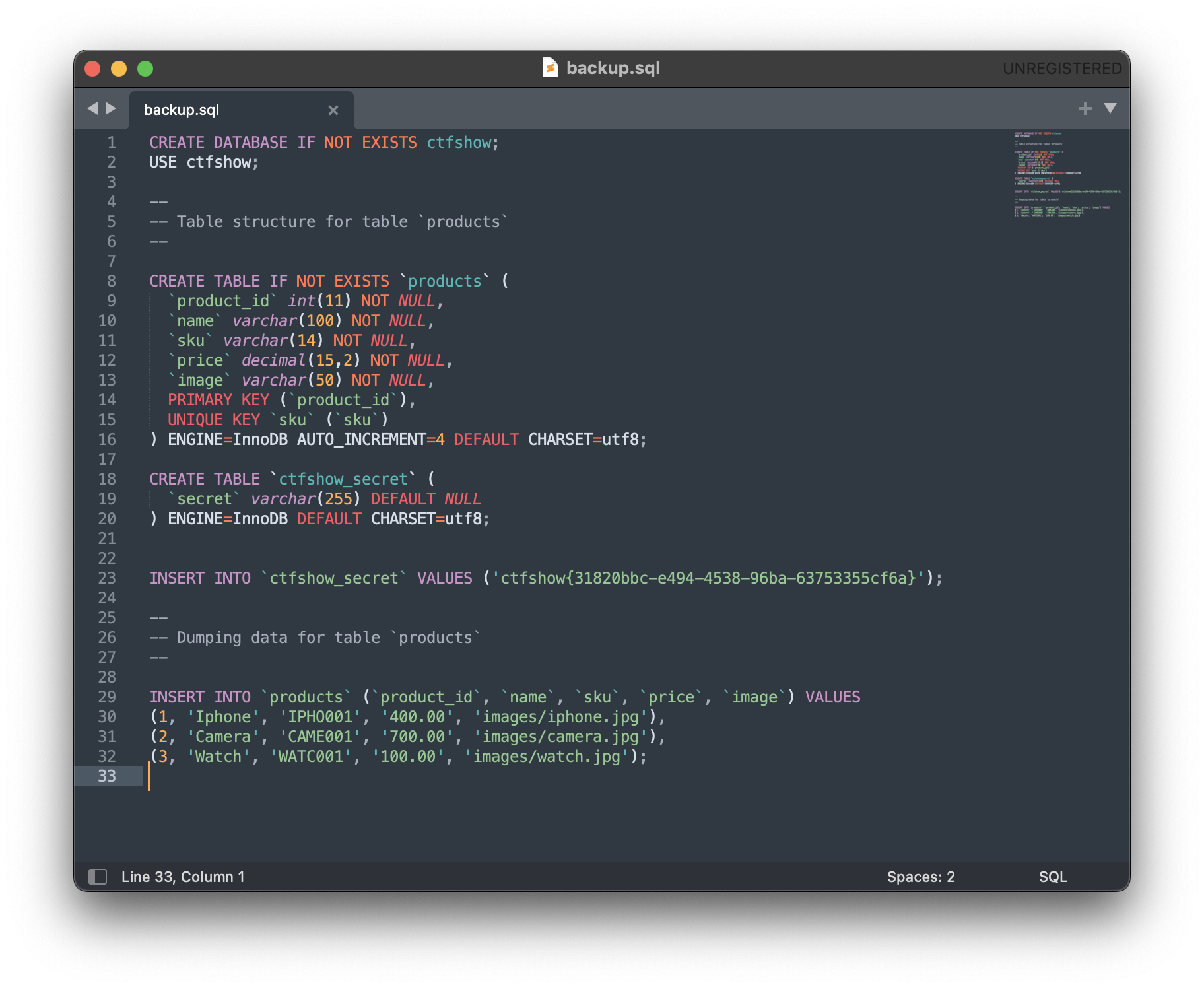
Task: Click the red close window button
Action: click(92, 69)
